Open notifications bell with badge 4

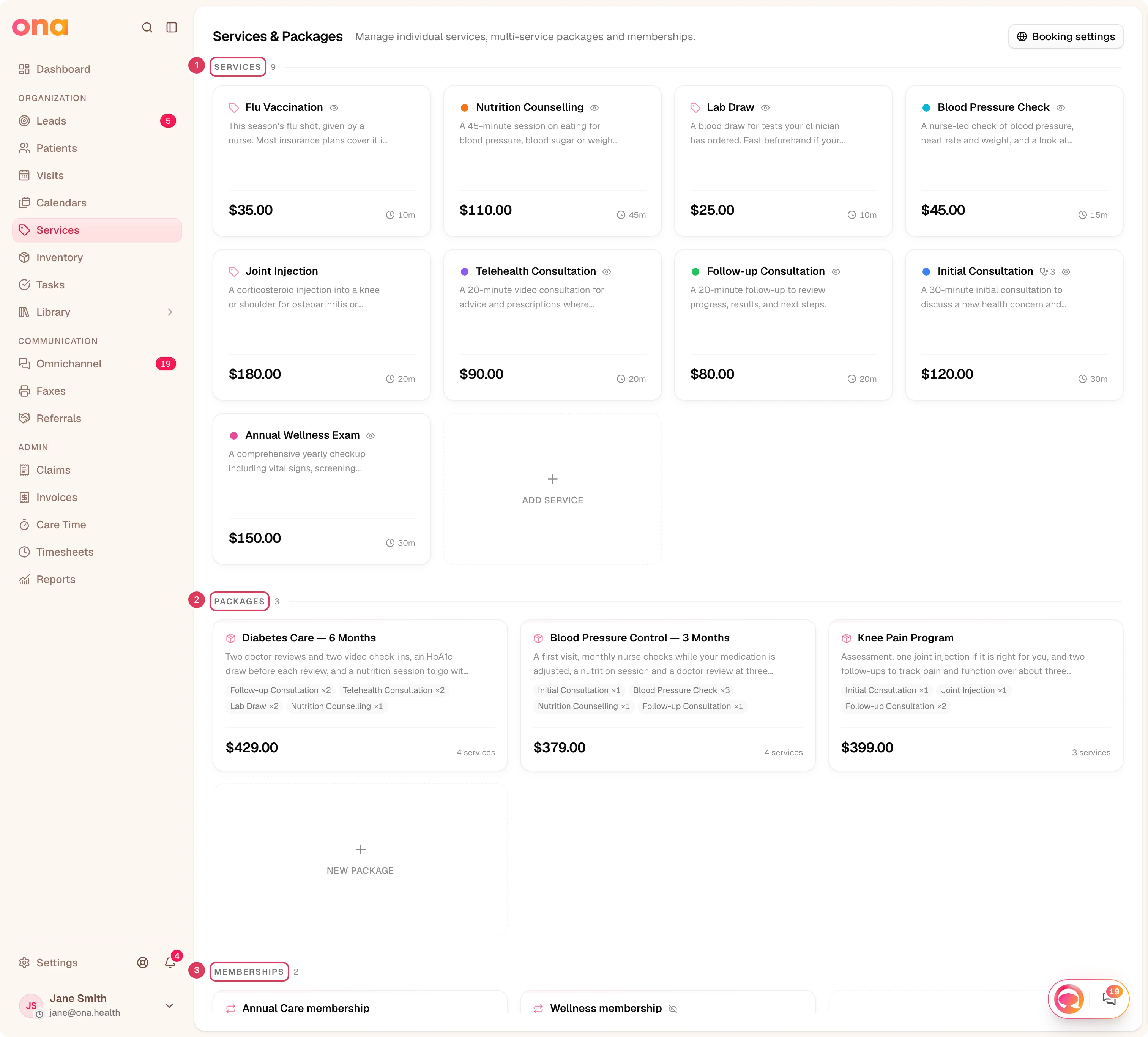[170, 962]
